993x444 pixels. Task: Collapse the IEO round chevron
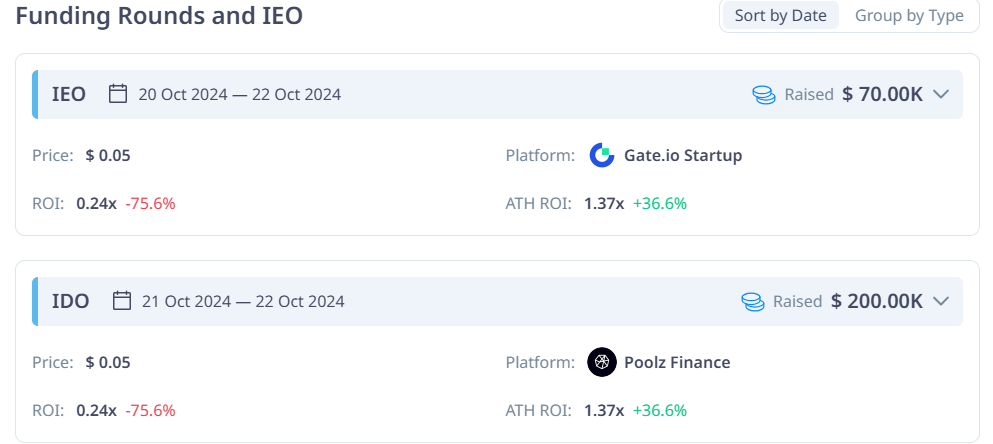[941, 94]
